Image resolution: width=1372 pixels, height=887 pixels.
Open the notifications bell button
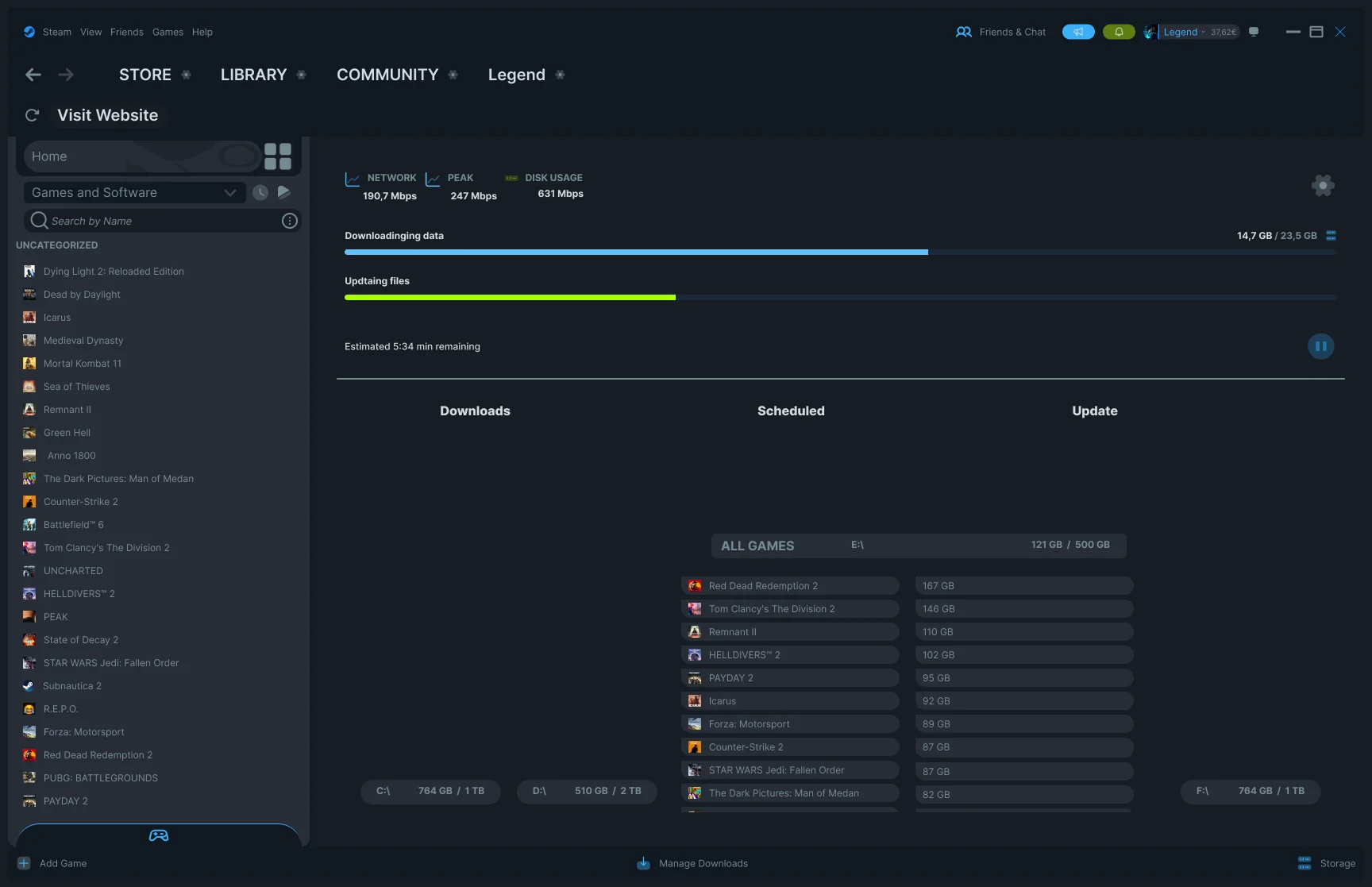[x=1119, y=32]
